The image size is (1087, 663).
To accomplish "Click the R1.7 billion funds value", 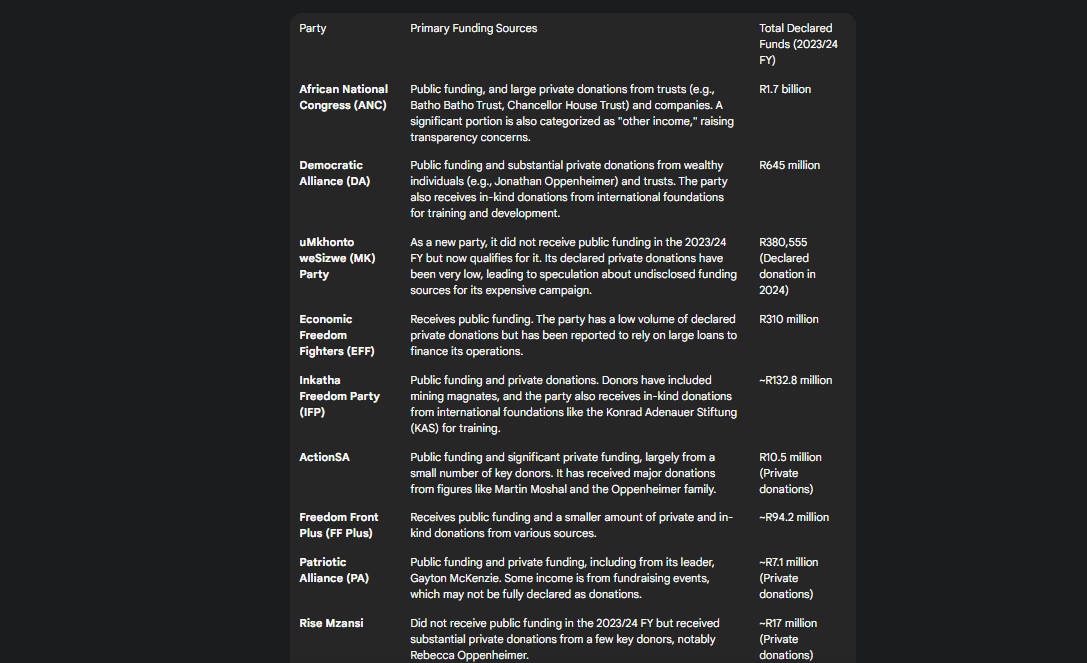I will point(785,90).
